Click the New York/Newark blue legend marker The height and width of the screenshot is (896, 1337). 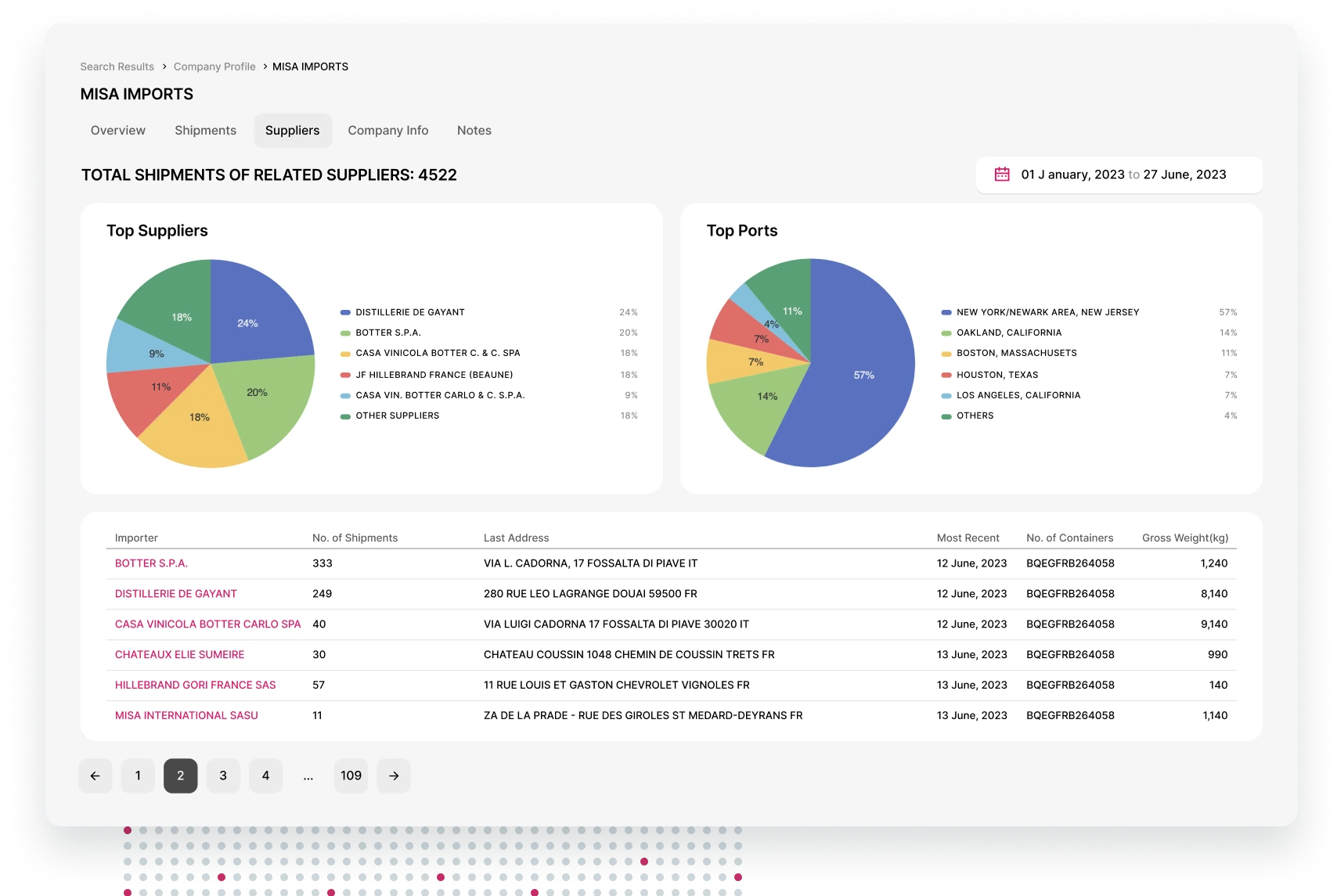[x=946, y=313]
